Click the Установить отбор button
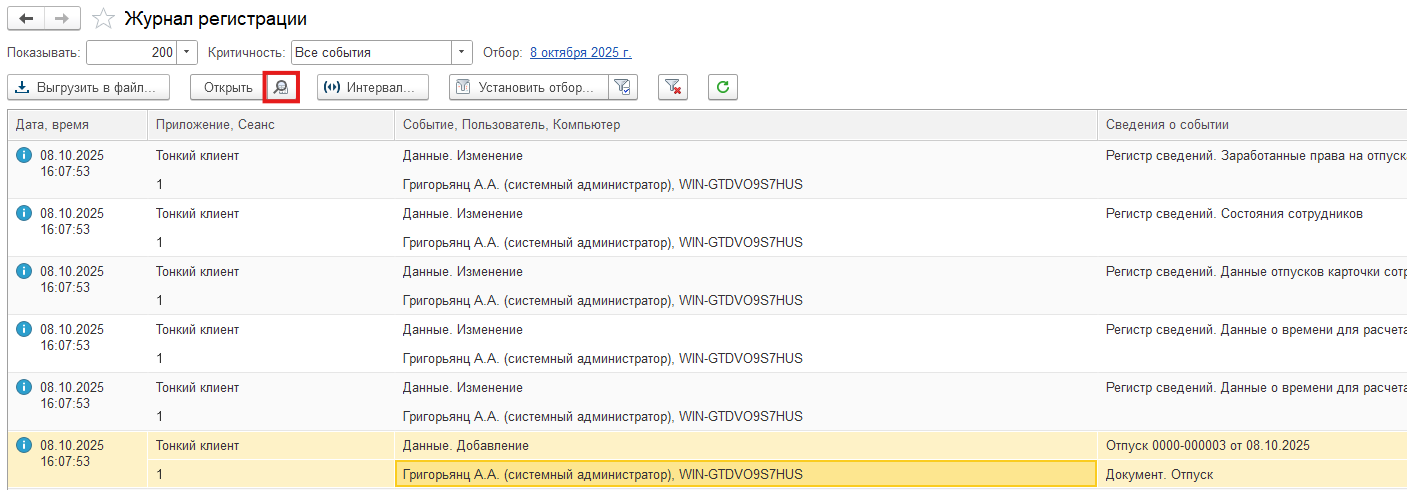The height and width of the screenshot is (490, 1407). tap(529, 87)
